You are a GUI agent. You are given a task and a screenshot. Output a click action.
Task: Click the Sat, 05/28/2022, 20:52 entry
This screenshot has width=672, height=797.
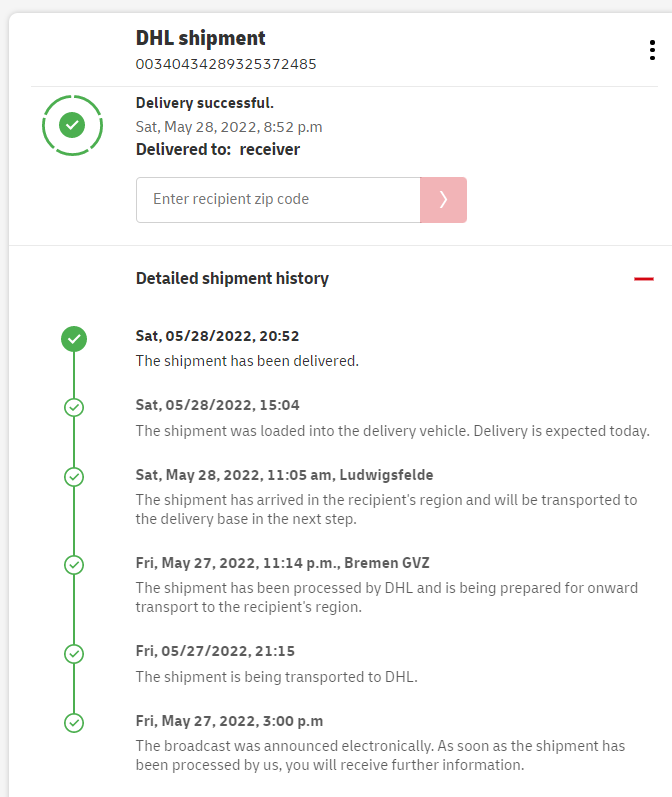click(218, 336)
